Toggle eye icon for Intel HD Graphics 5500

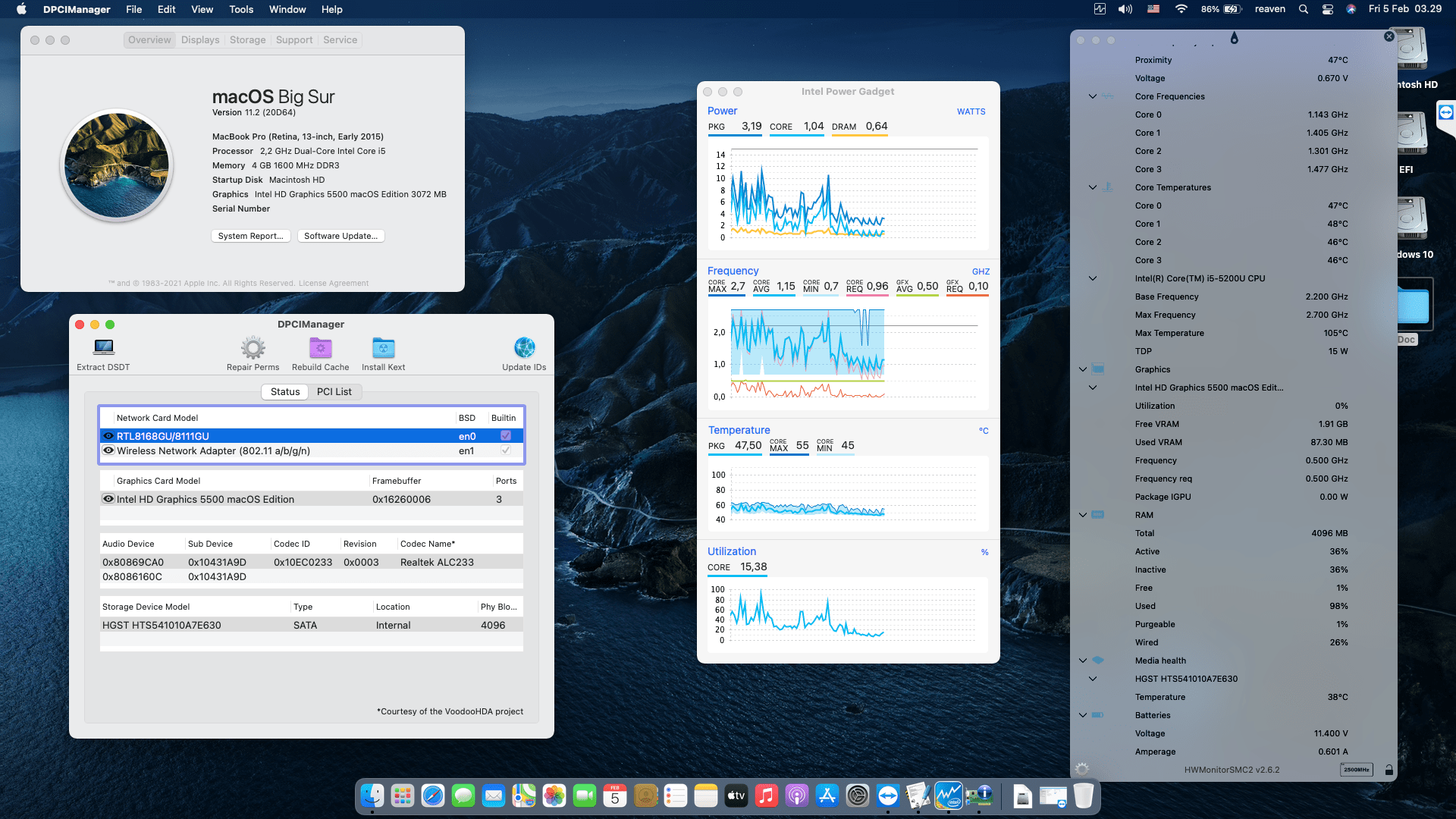point(108,499)
